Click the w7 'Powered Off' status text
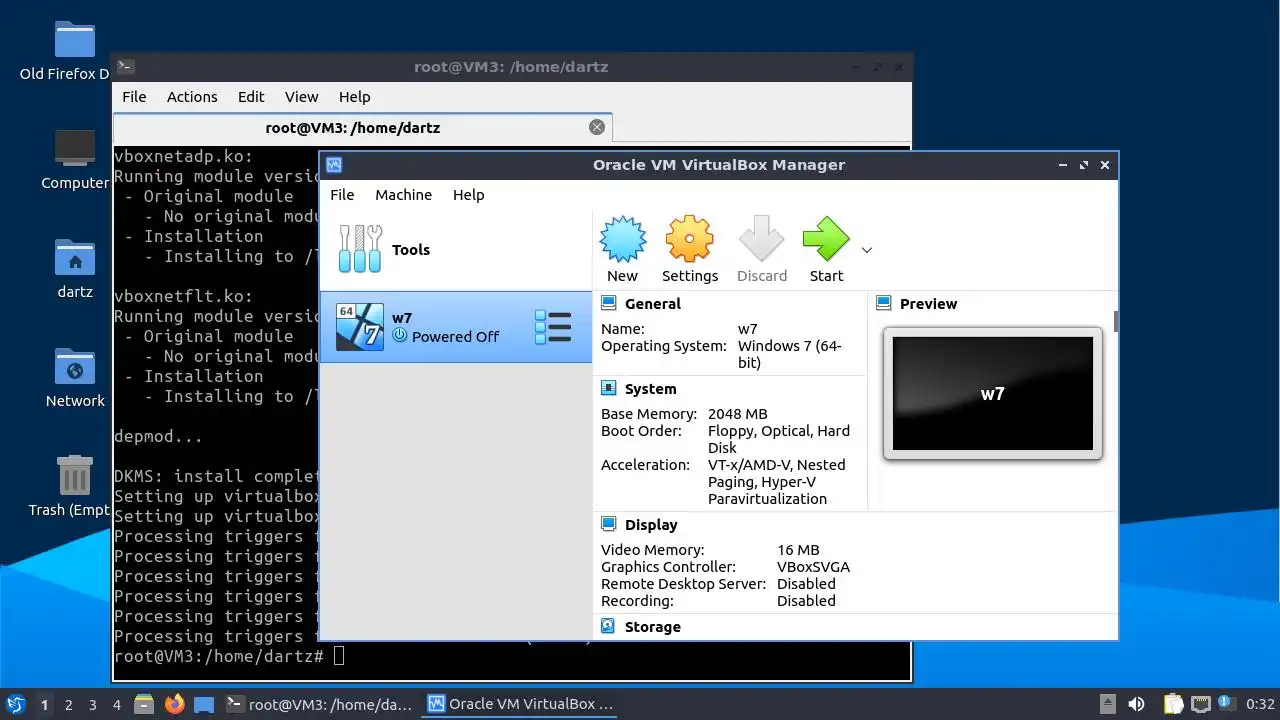1280x720 pixels. coord(455,337)
